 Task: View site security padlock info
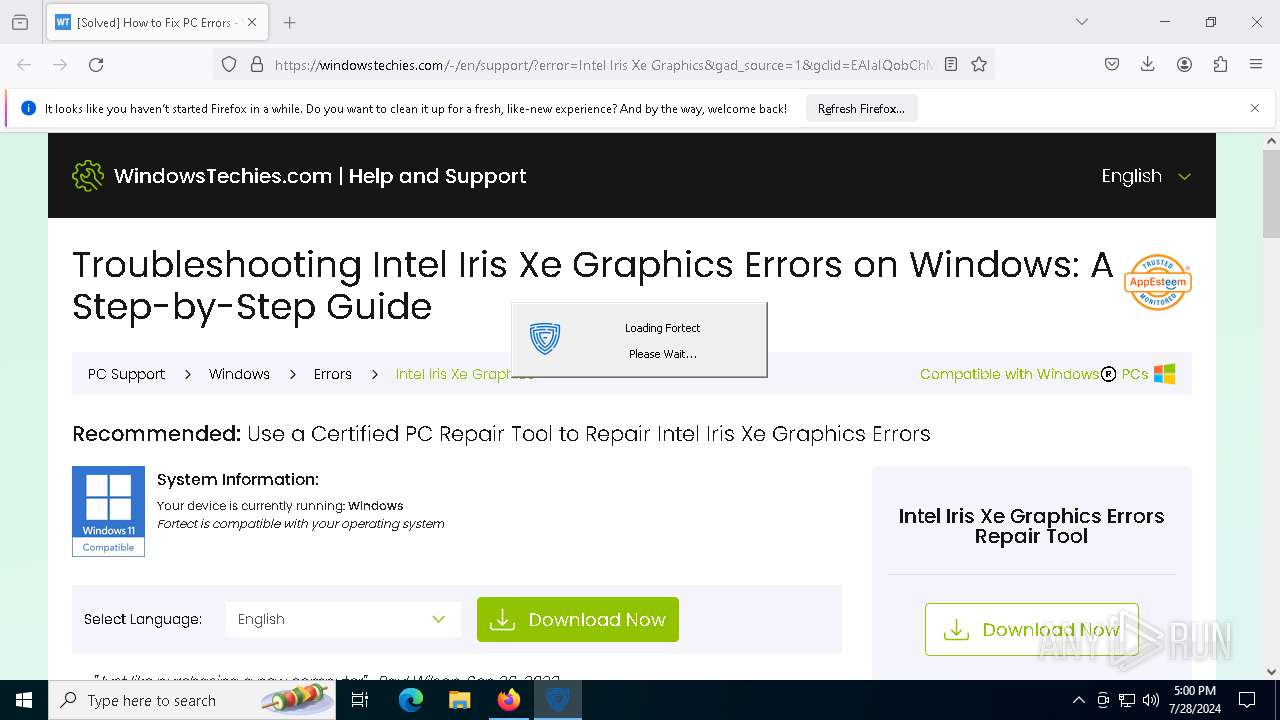coord(257,64)
